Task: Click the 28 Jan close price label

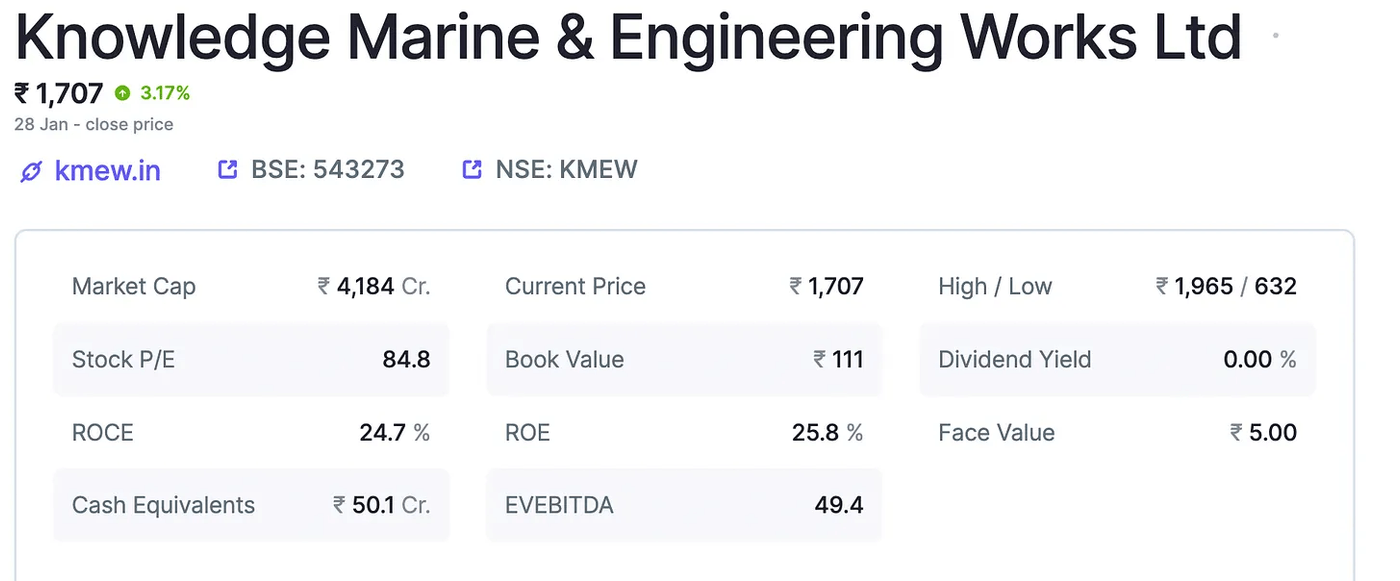Action: (x=94, y=124)
